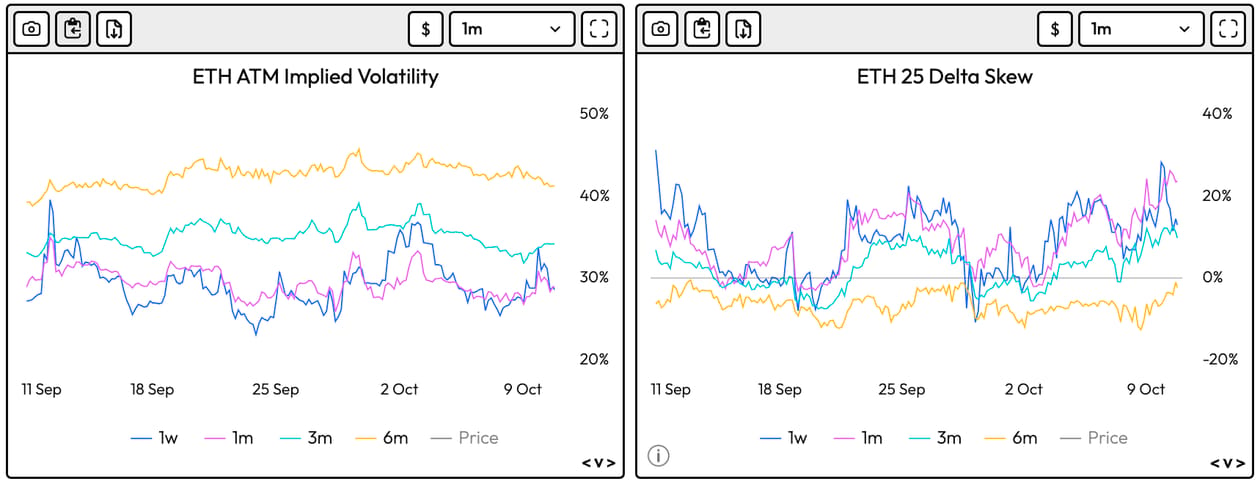Click camera snapshot icon on 25 Delta Skew chart
Image resolution: width=1260 pixels, height=484 pixels.
pyautogui.click(x=660, y=29)
